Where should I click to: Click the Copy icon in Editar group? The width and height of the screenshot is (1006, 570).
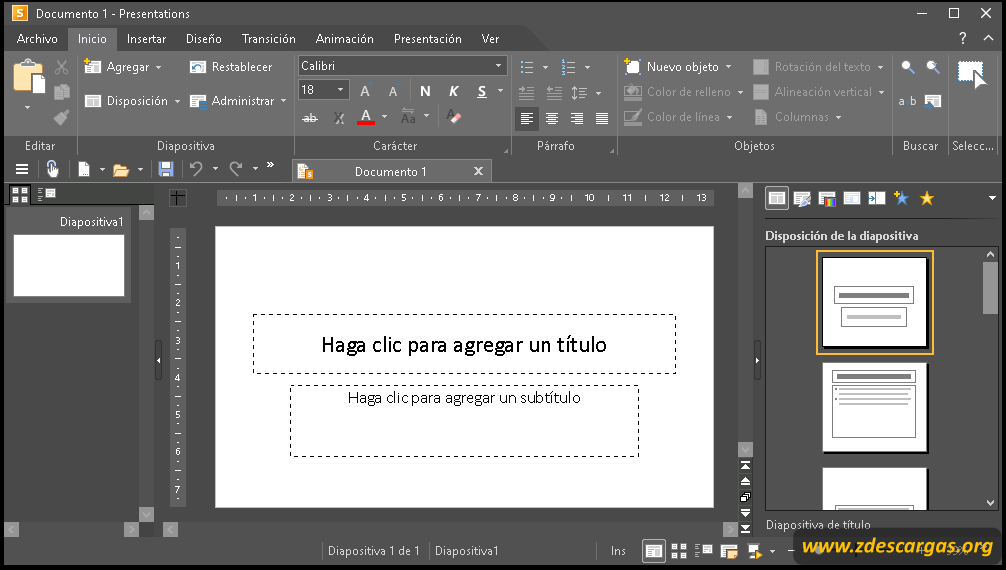pos(62,92)
